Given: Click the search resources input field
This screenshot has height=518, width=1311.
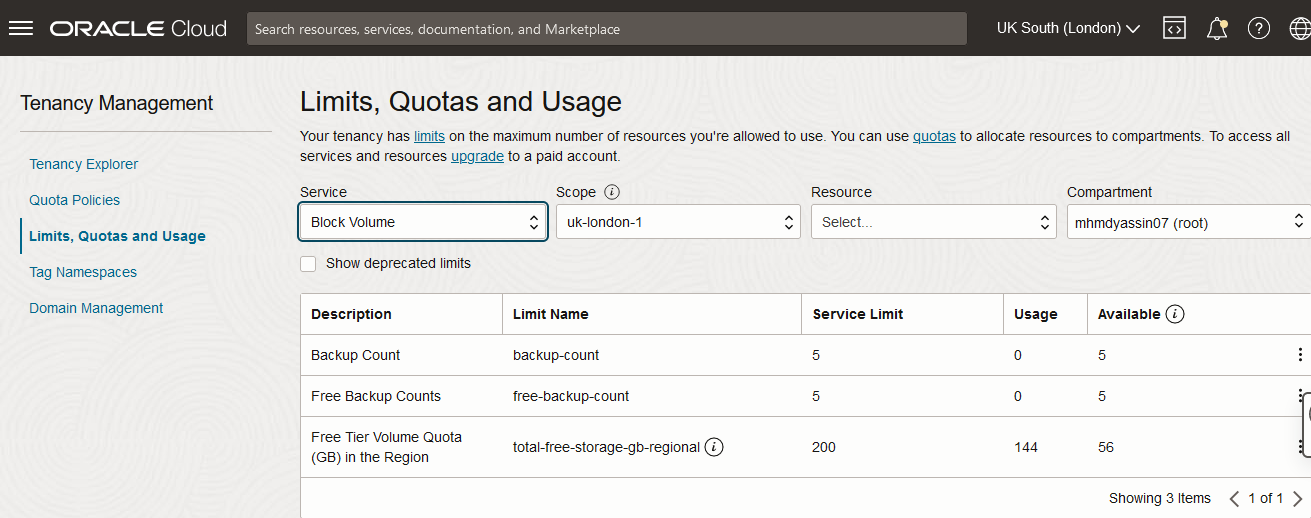Looking at the screenshot, I should [x=606, y=29].
